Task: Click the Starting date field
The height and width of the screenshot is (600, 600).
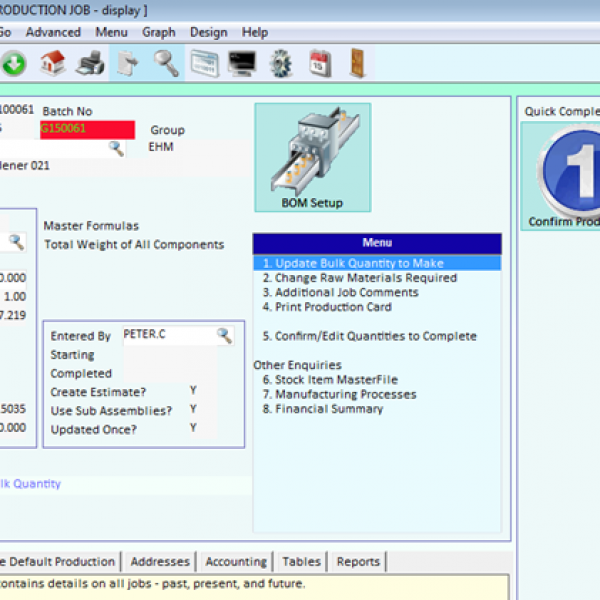Action: [x=170, y=354]
